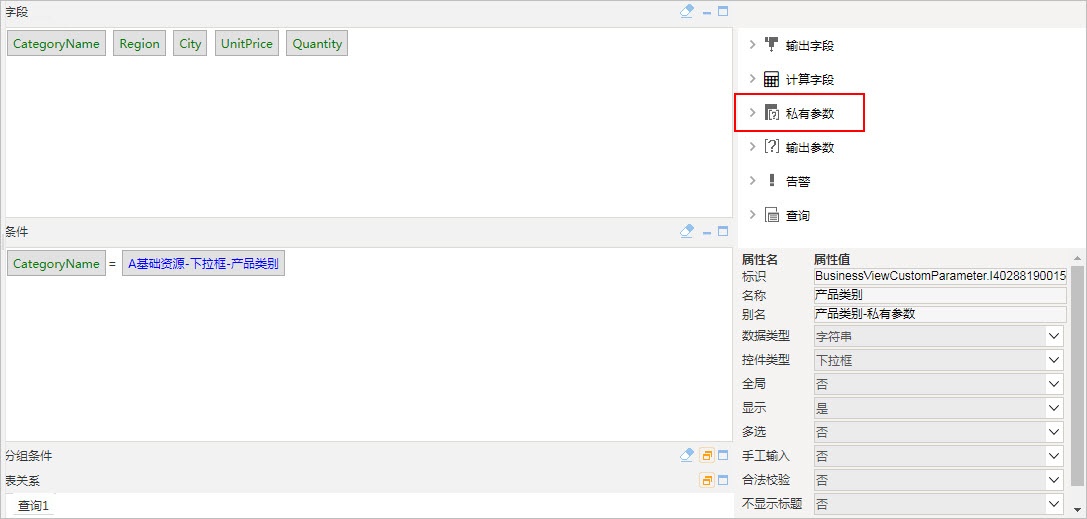Viewport: 1087px width, 519px height.
Task: Minimize the 条件 panel
Action: coord(707,232)
